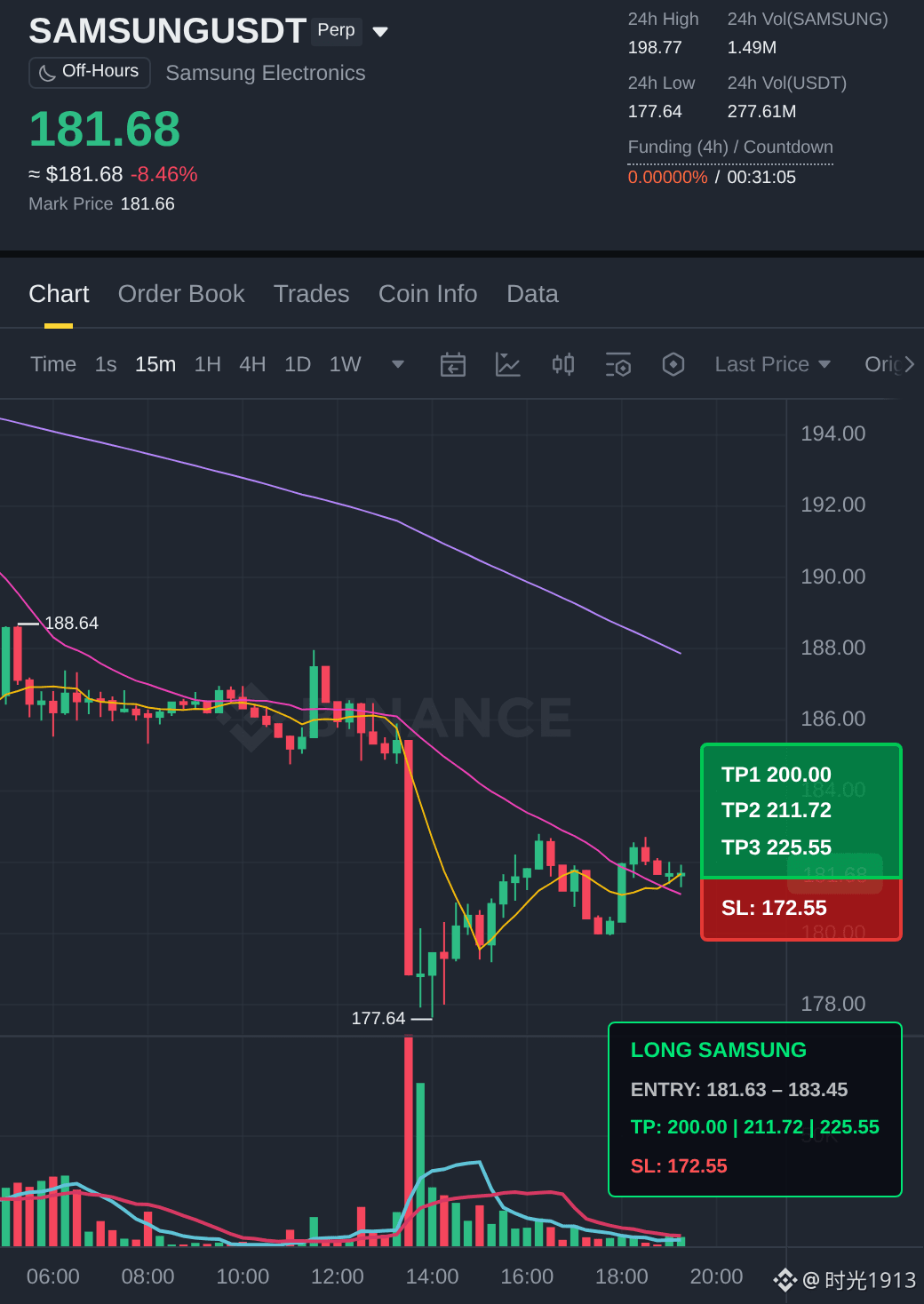The image size is (924, 1304).
Task: Open the chart display settings icon
Action: tap(618, 364)
